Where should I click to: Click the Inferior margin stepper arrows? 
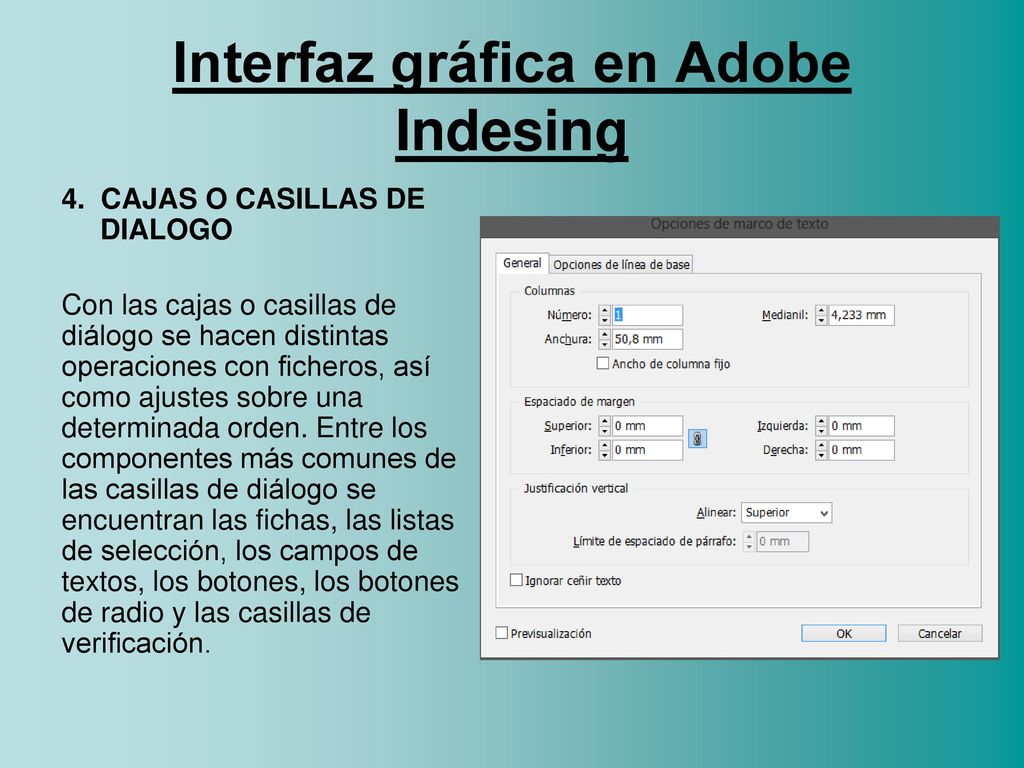(605, 450)
